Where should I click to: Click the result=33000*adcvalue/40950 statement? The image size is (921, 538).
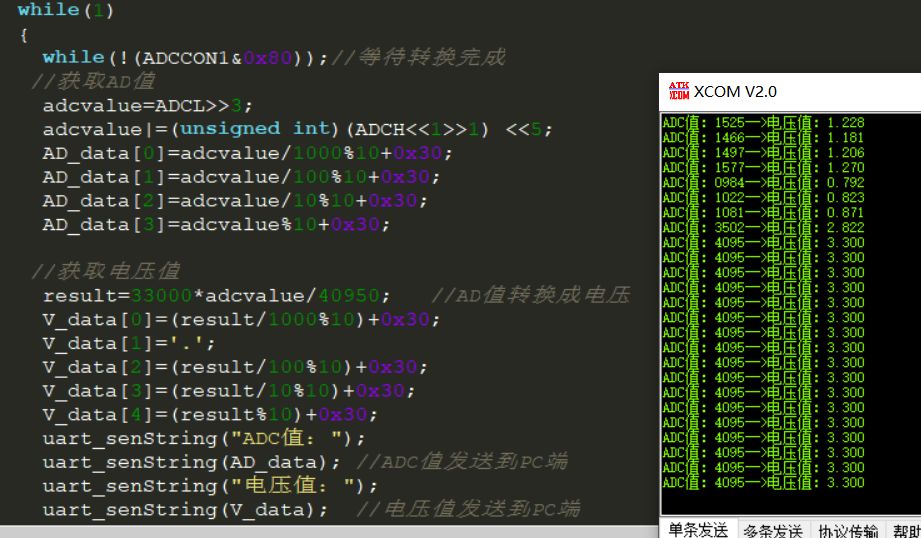coord(216,295)
